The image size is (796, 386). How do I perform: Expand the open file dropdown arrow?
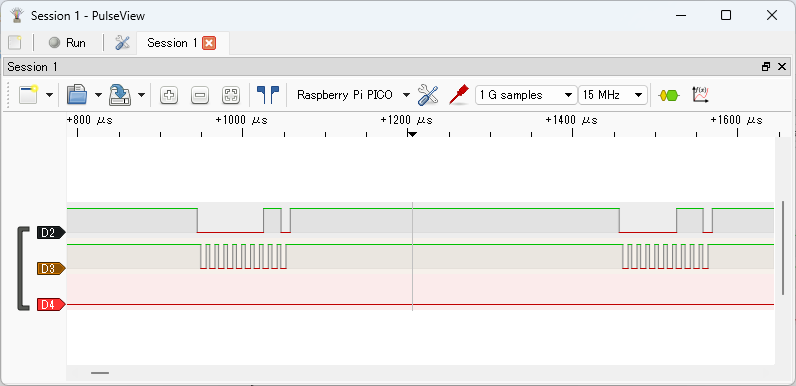[x=98, y=95]
